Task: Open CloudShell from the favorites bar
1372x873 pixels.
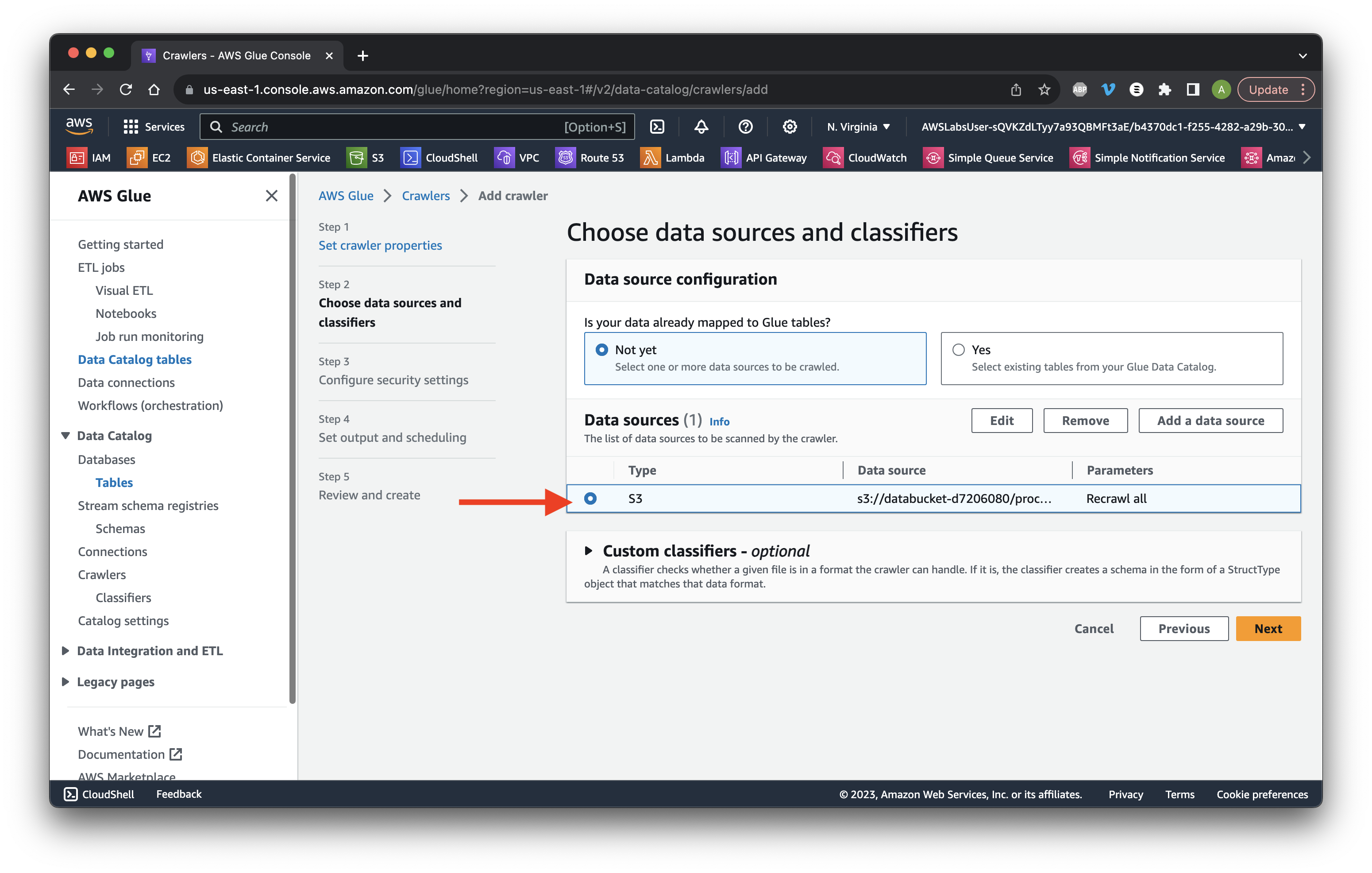Action: (x=439, y=158)
